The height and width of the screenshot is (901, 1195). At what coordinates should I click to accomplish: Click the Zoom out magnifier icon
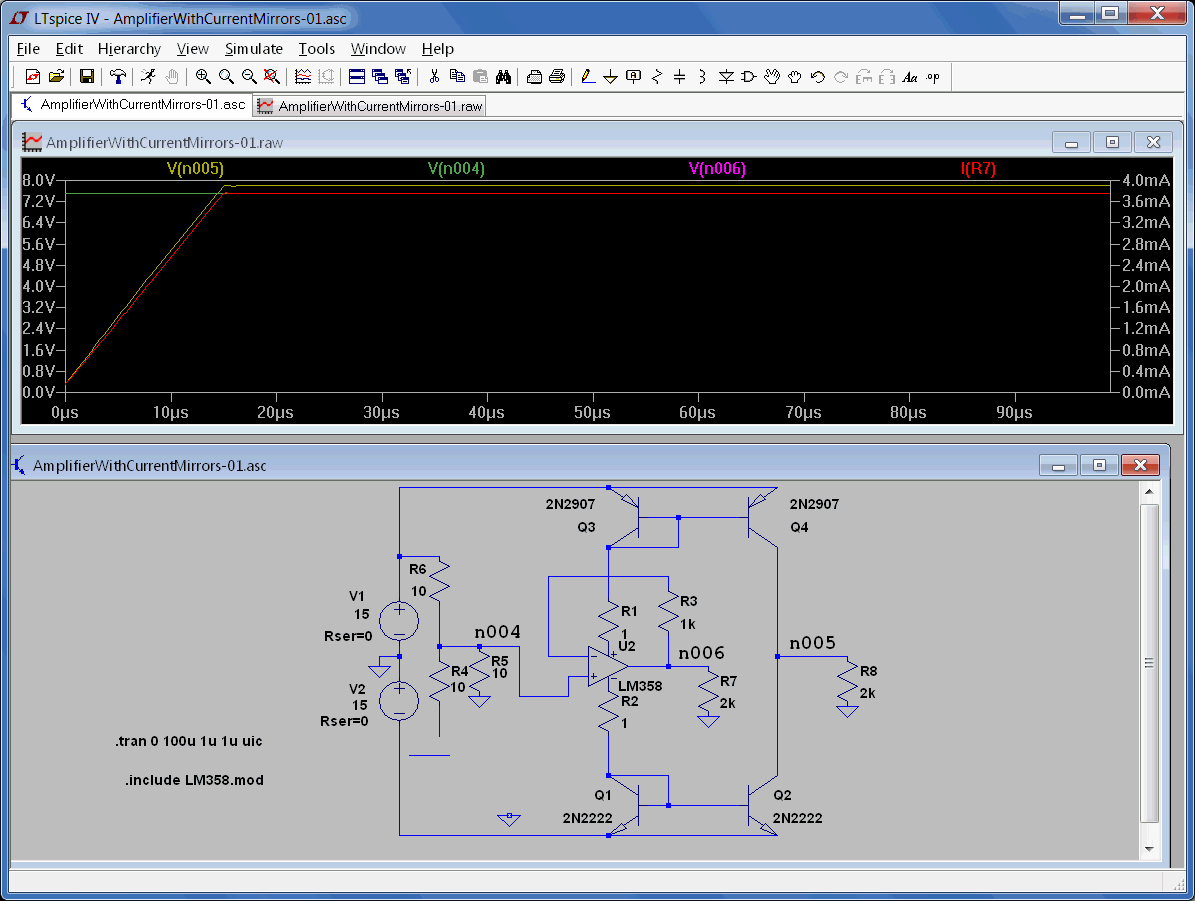[248, 77]
